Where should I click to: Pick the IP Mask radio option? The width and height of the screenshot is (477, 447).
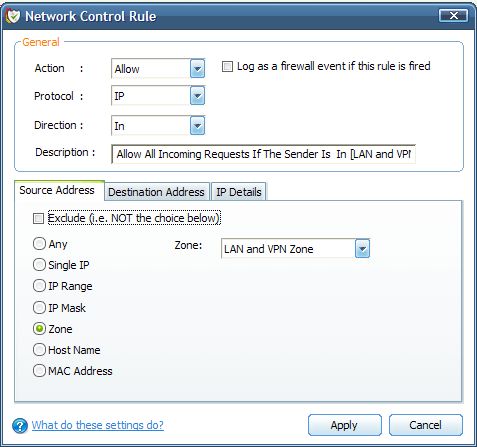39,307
